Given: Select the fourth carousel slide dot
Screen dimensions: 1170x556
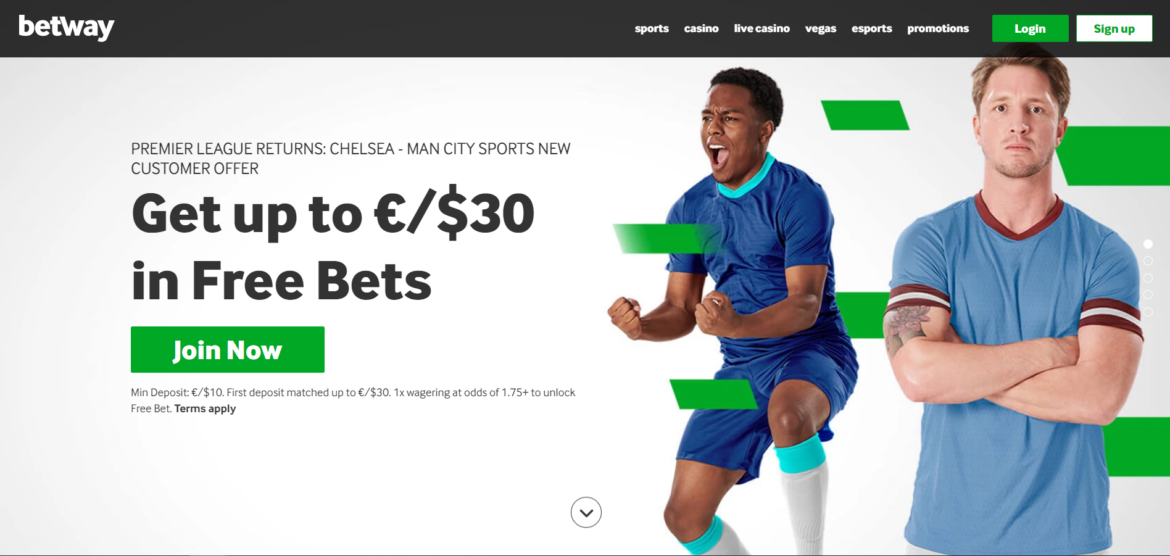Looking at the screenshot, I should pyautogui.click(x=1148, y=295).
